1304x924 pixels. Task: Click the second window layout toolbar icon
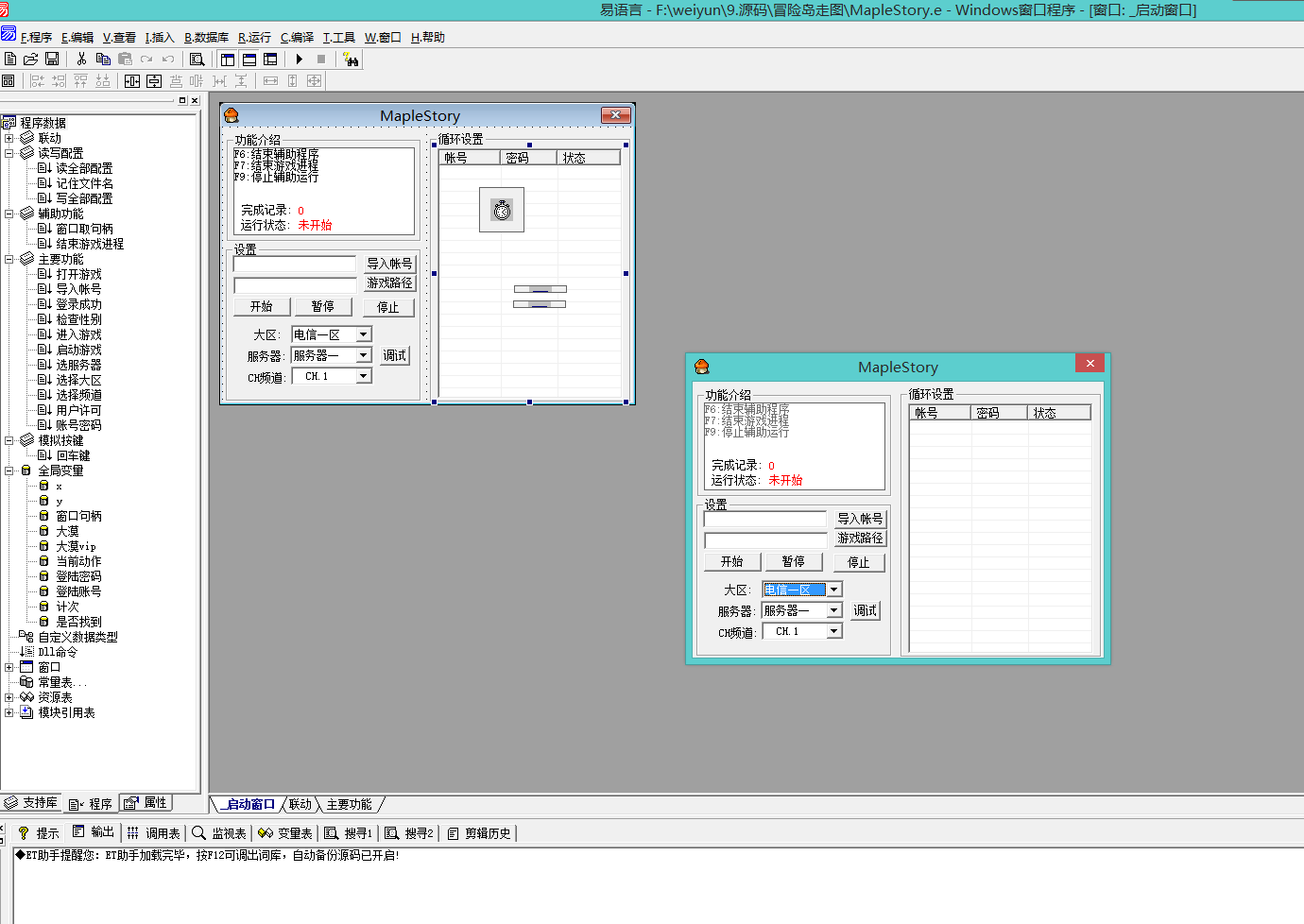point(249,59)
